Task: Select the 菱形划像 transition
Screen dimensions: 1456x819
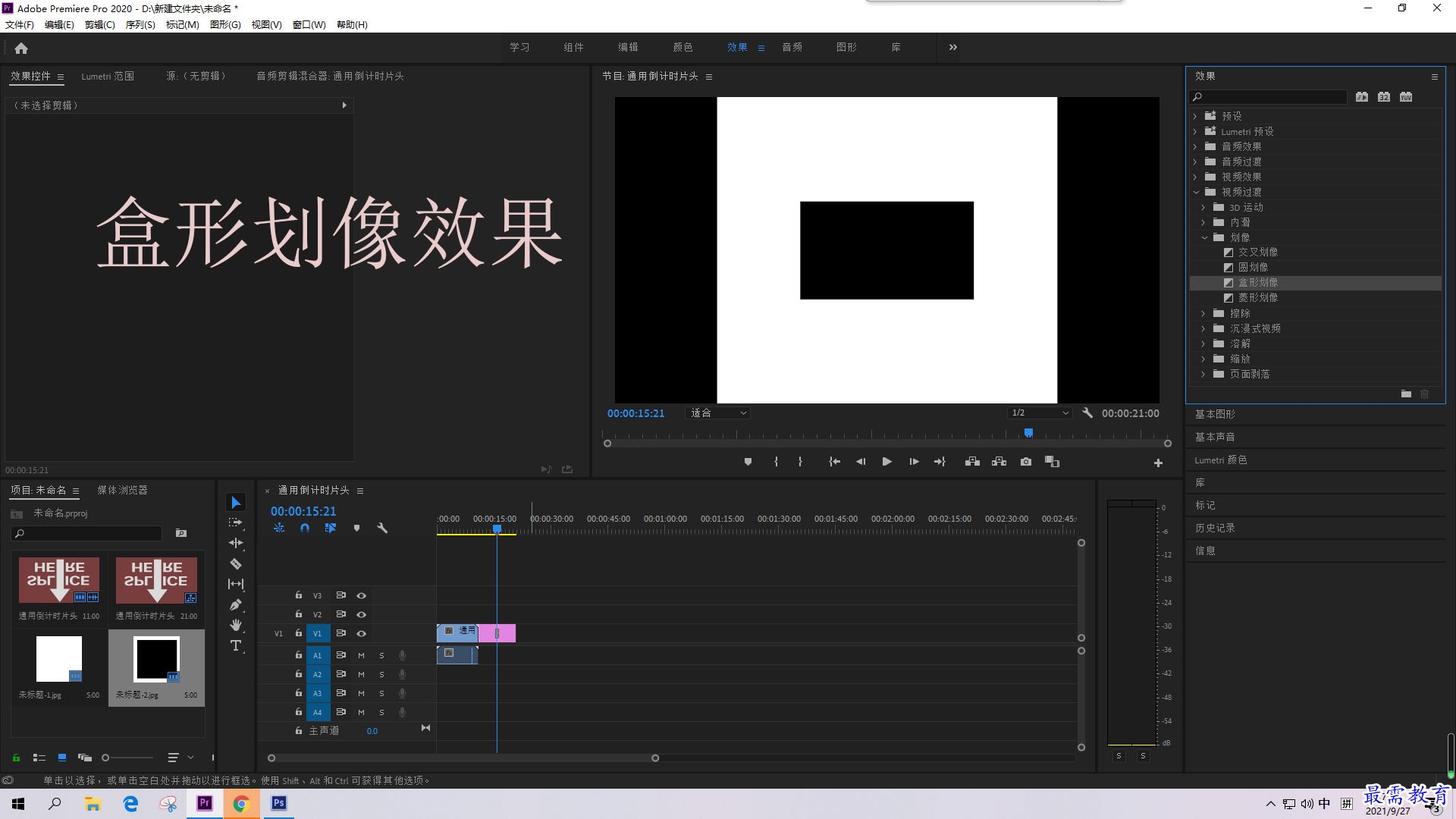Action: [x=1258, y=297]
